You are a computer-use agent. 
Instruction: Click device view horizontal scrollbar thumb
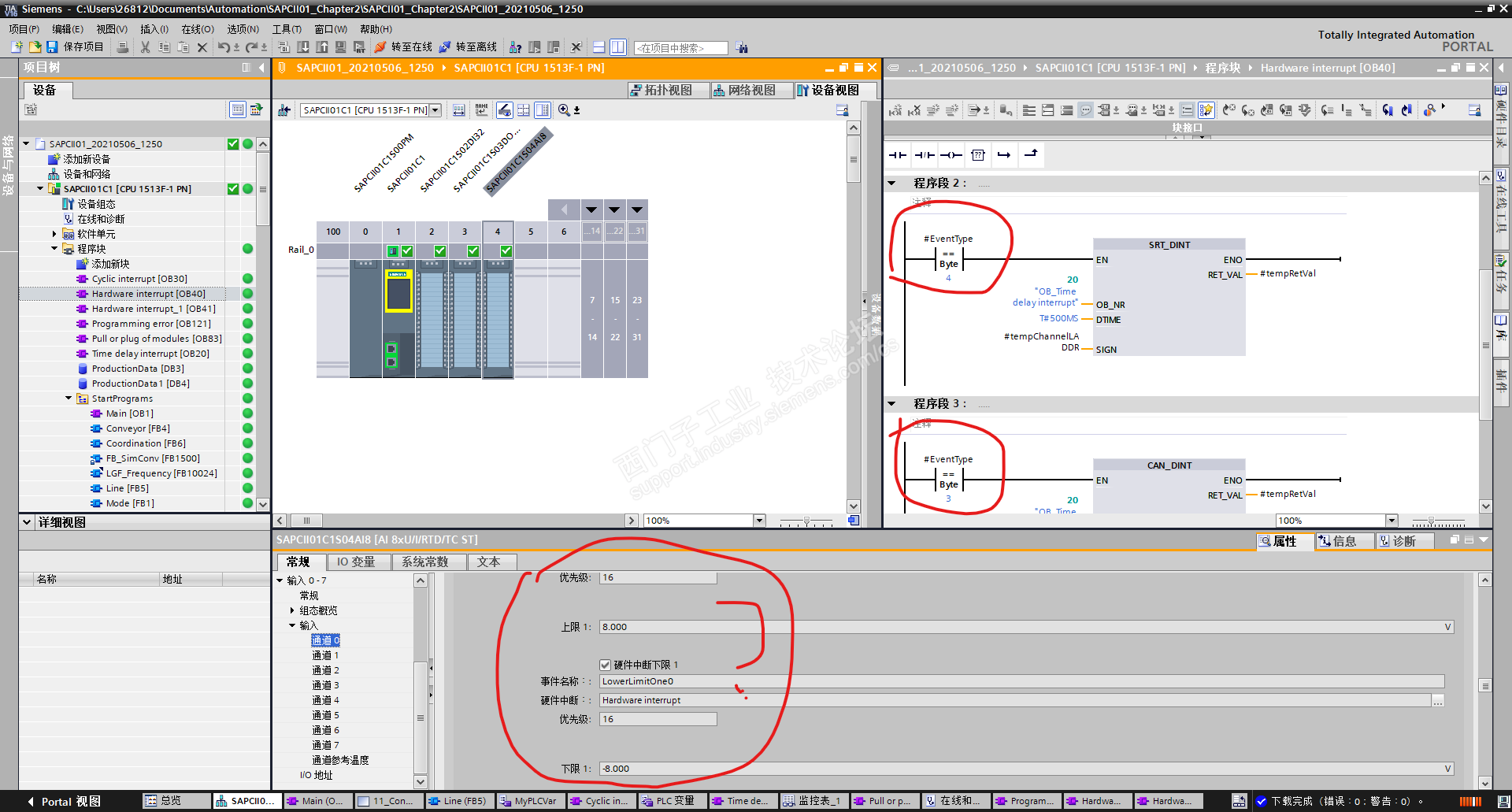pyautogui.click(x=306, y=521)
